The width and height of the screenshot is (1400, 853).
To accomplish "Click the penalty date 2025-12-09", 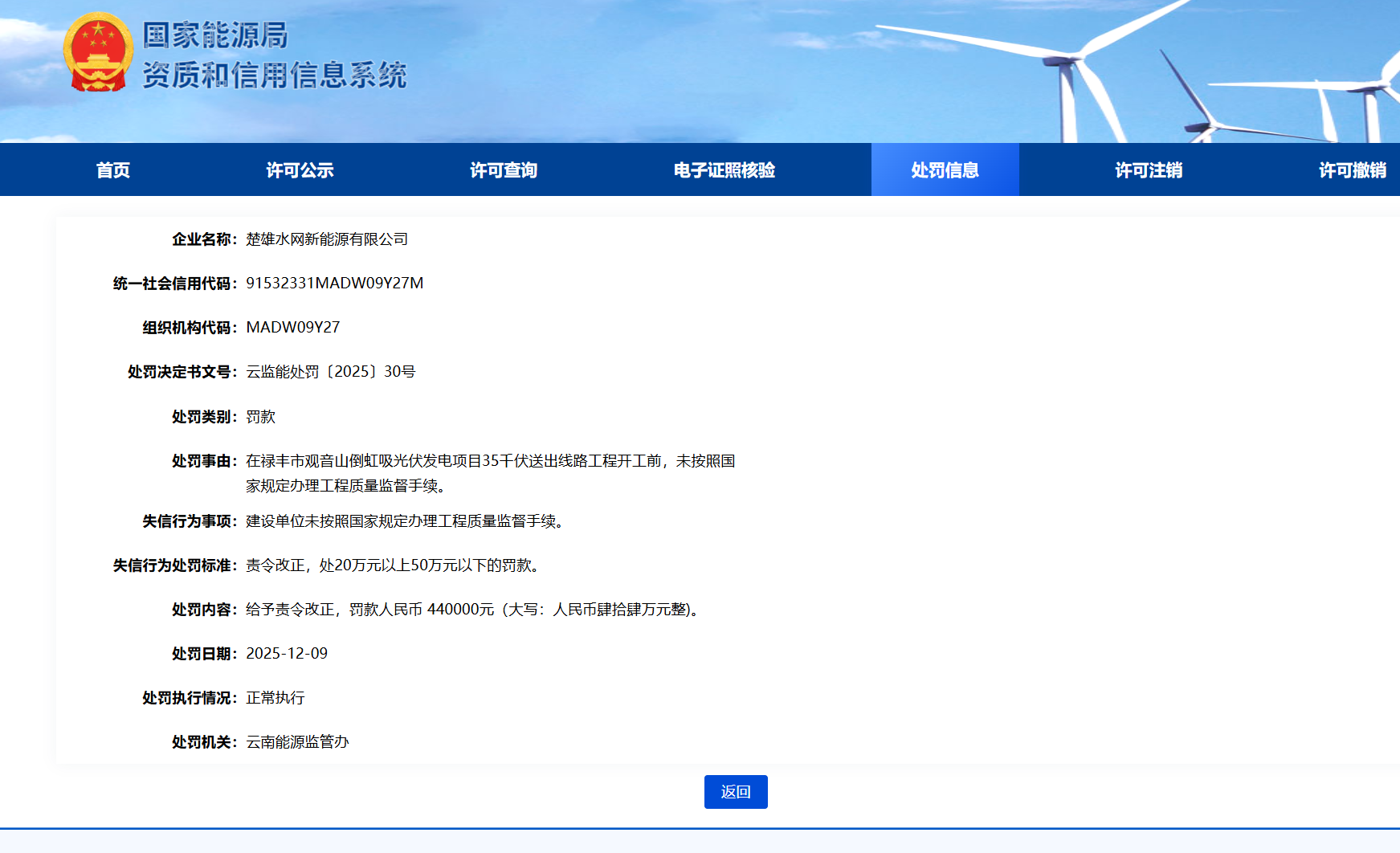I will click(x=287, y=654).
